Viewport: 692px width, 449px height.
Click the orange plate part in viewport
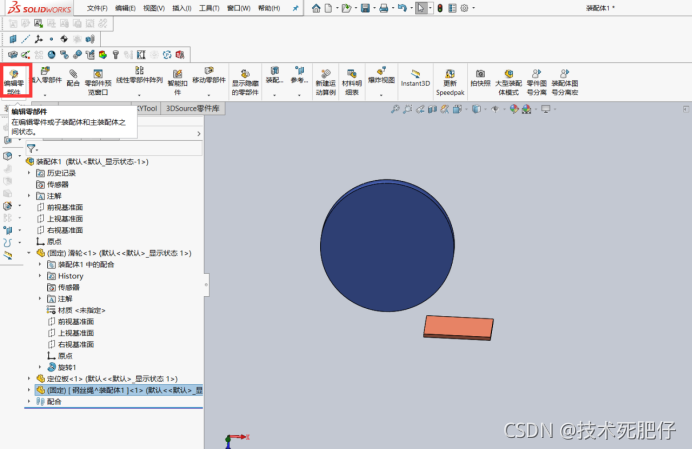(458, 328)
